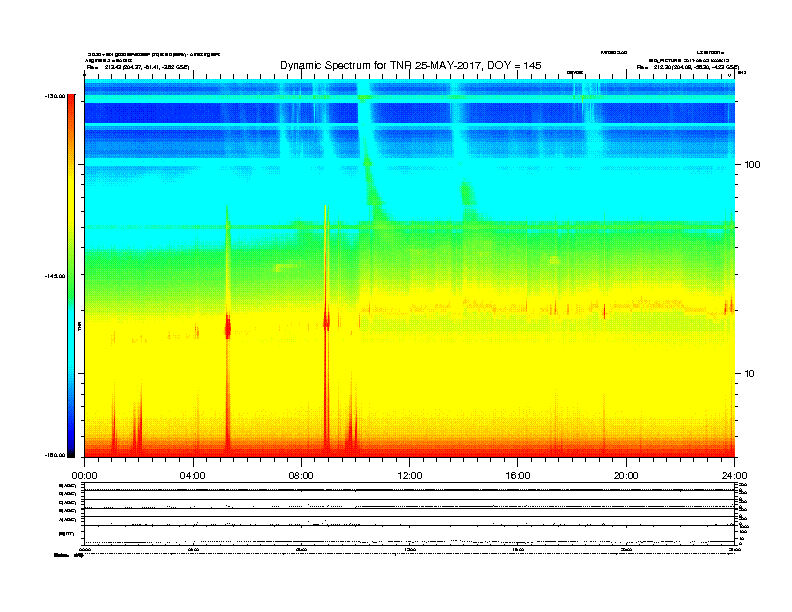Click the "-130.00" color scale label
The height and width of the screenshot is (612, 792).
point(55,96)
